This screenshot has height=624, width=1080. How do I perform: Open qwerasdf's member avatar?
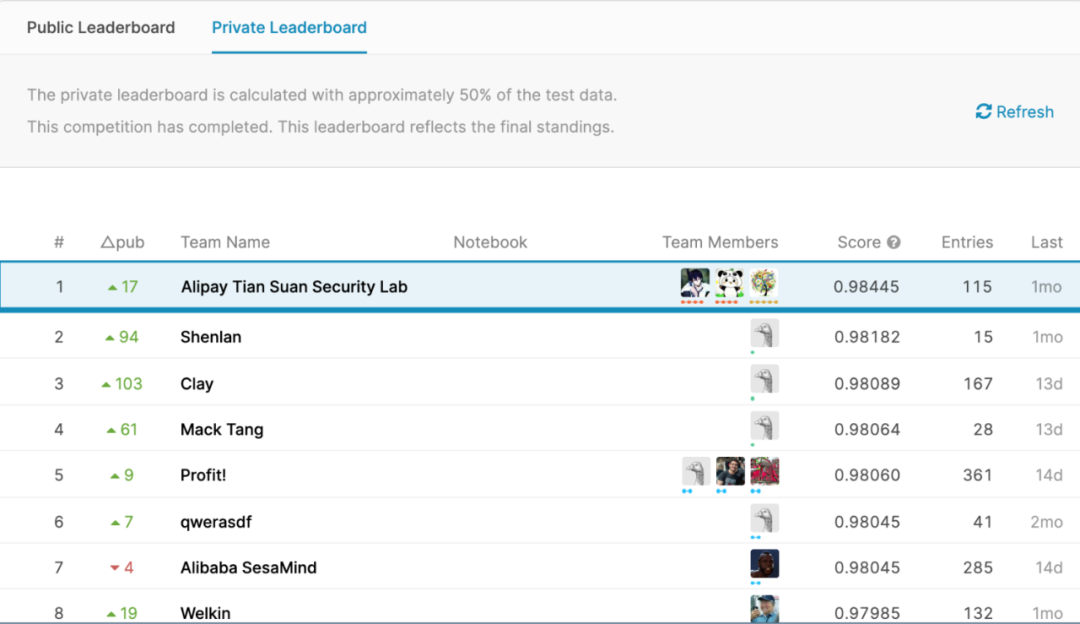(765, 518)
